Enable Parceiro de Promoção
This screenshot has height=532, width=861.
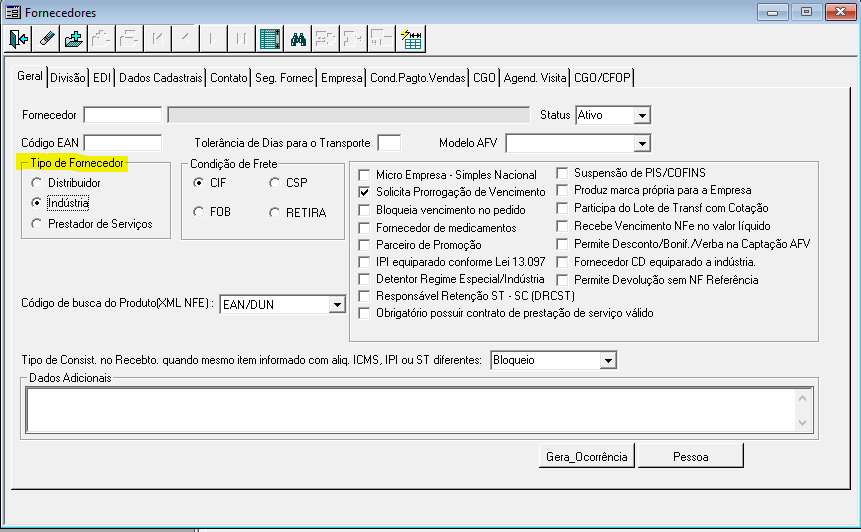coord(364,245)
